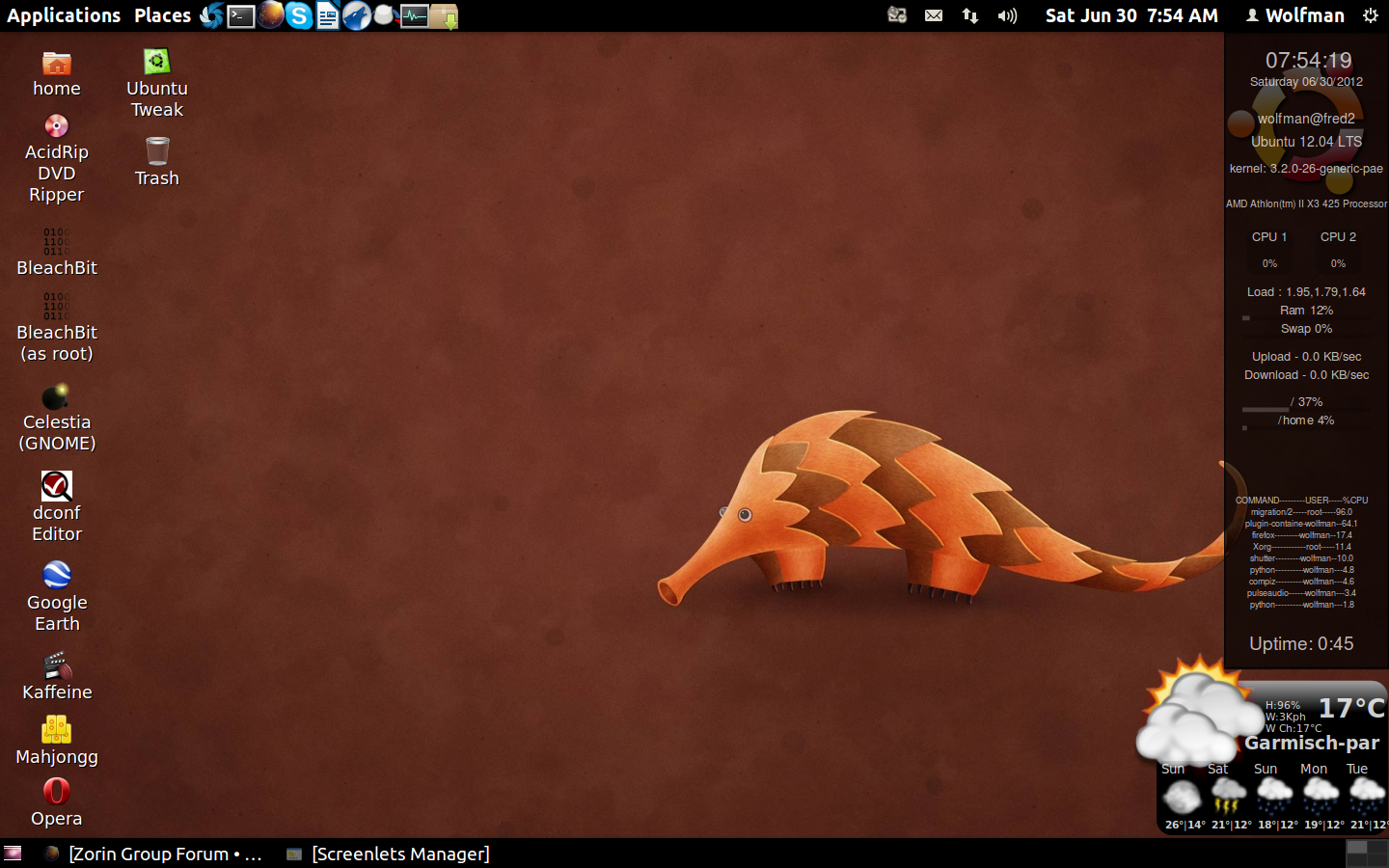Select the Ubuntu Tweak desktop icon

pyautogui.click(x=157, y=83)
